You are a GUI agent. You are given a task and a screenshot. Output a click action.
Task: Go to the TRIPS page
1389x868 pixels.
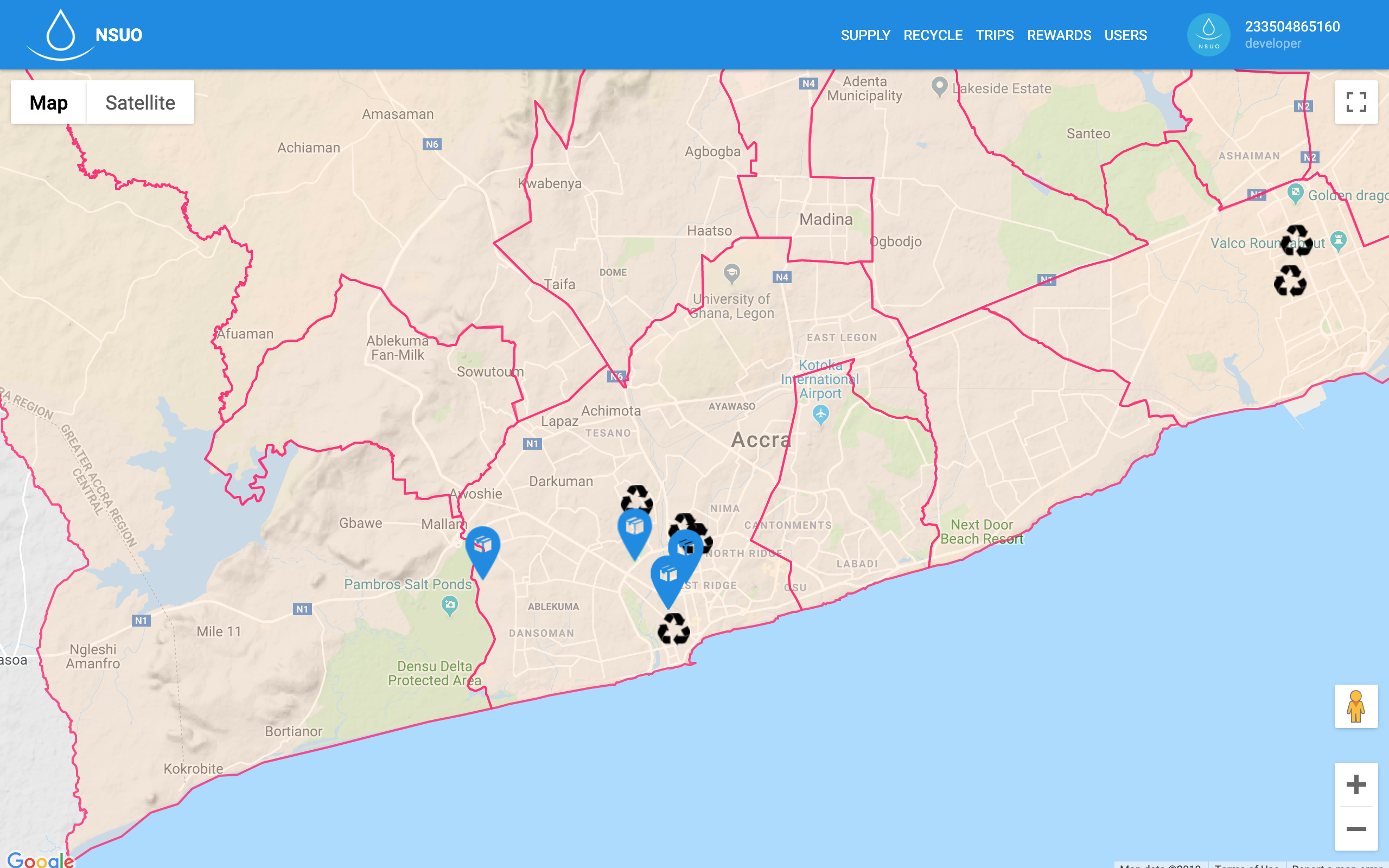(995, 35)
